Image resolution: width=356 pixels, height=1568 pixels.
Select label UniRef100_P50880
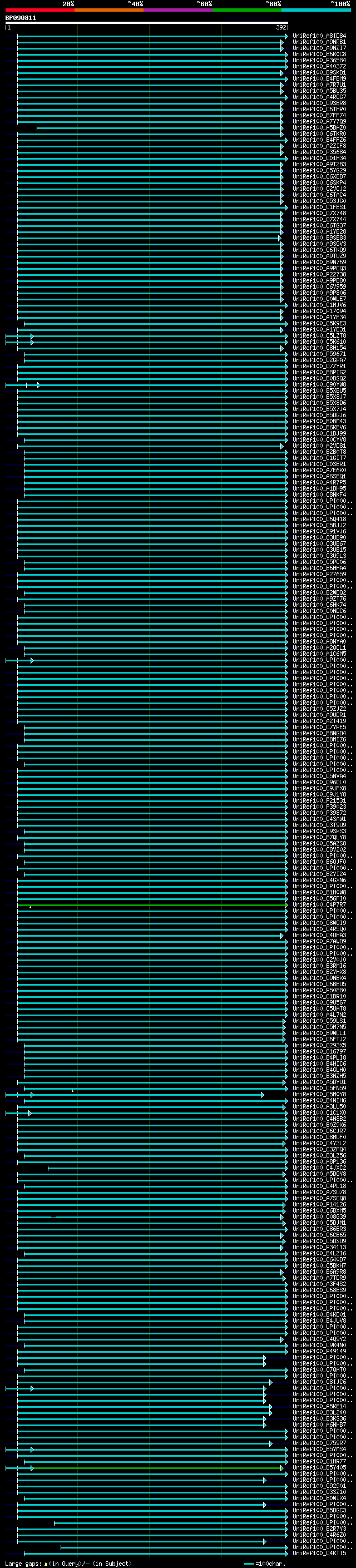coord(319,990)
